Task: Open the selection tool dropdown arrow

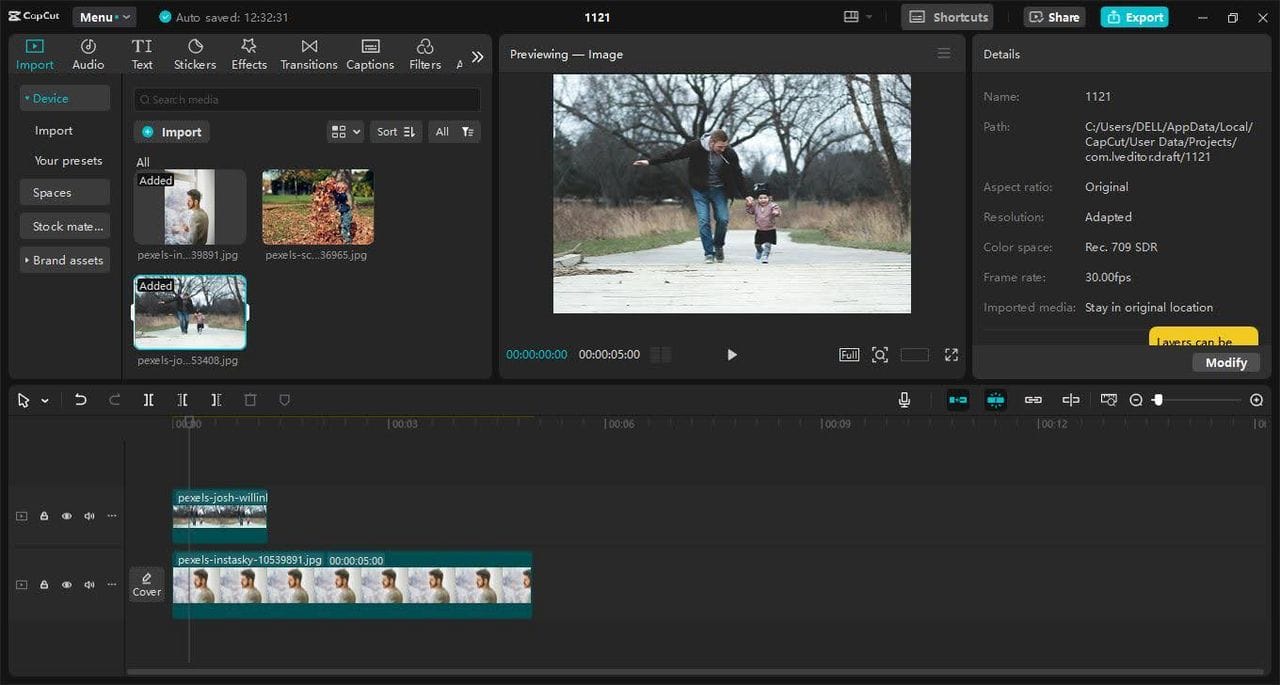Action: click(45, 399)
